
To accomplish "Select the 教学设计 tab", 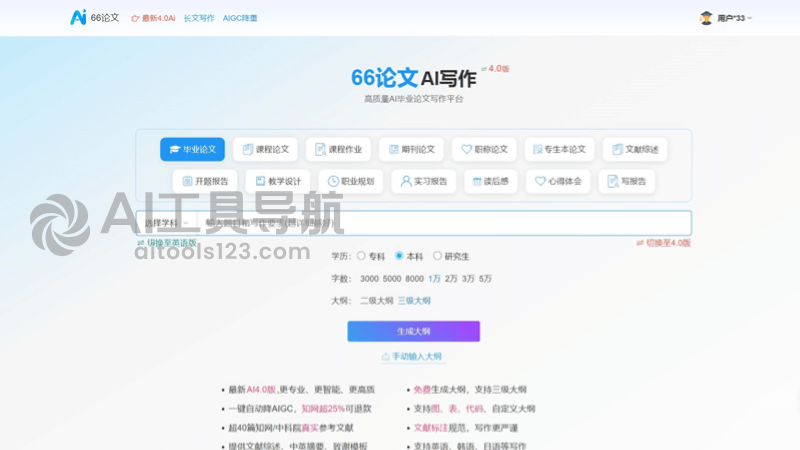I will pyautogui.click(x=278, y=181).
